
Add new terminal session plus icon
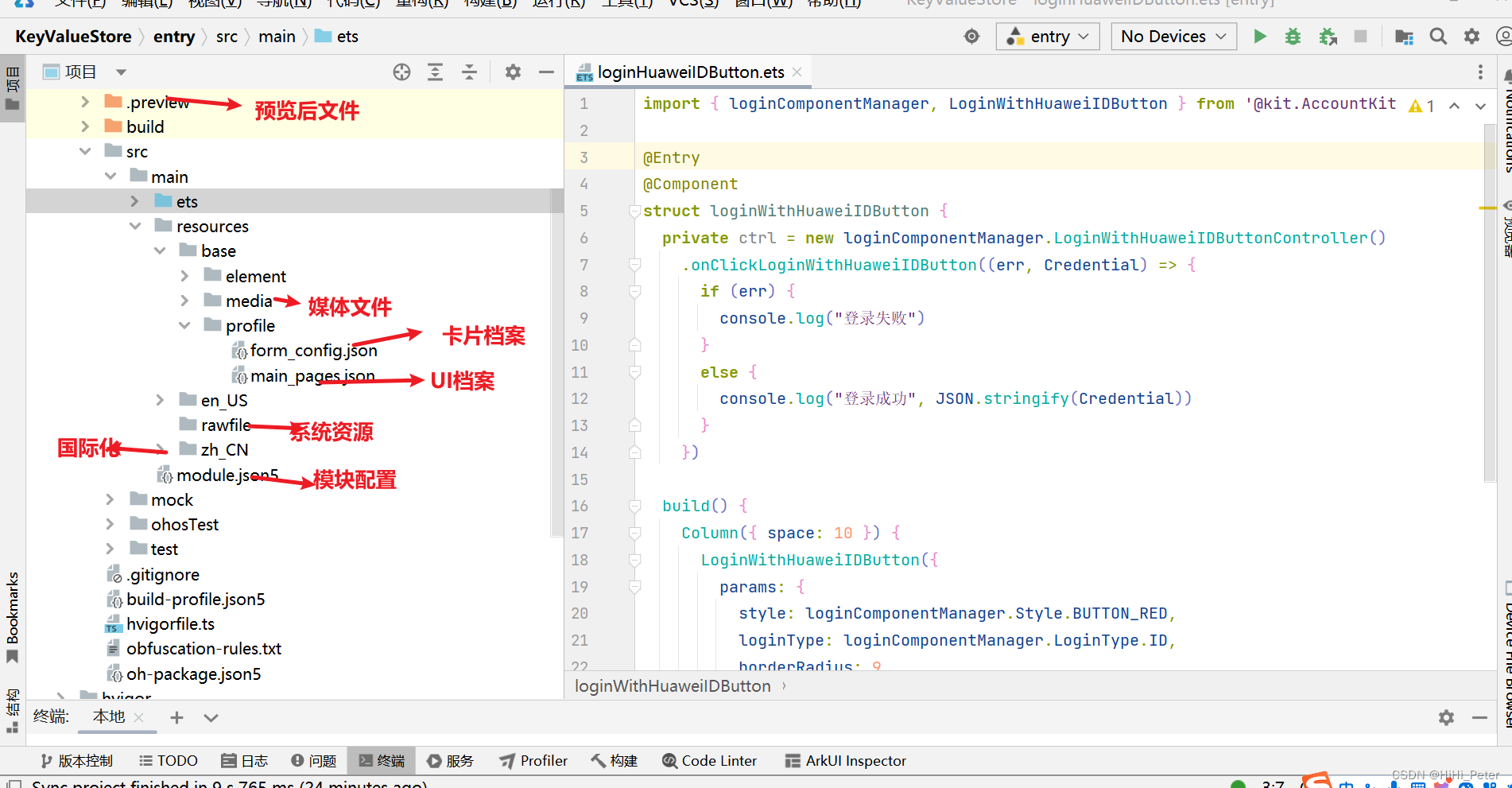click(x=176, y=718)
